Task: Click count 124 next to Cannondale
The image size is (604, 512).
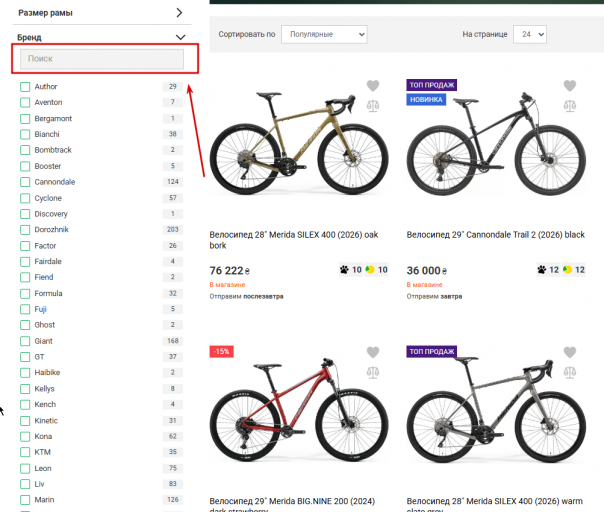Action: coord(173,182)
